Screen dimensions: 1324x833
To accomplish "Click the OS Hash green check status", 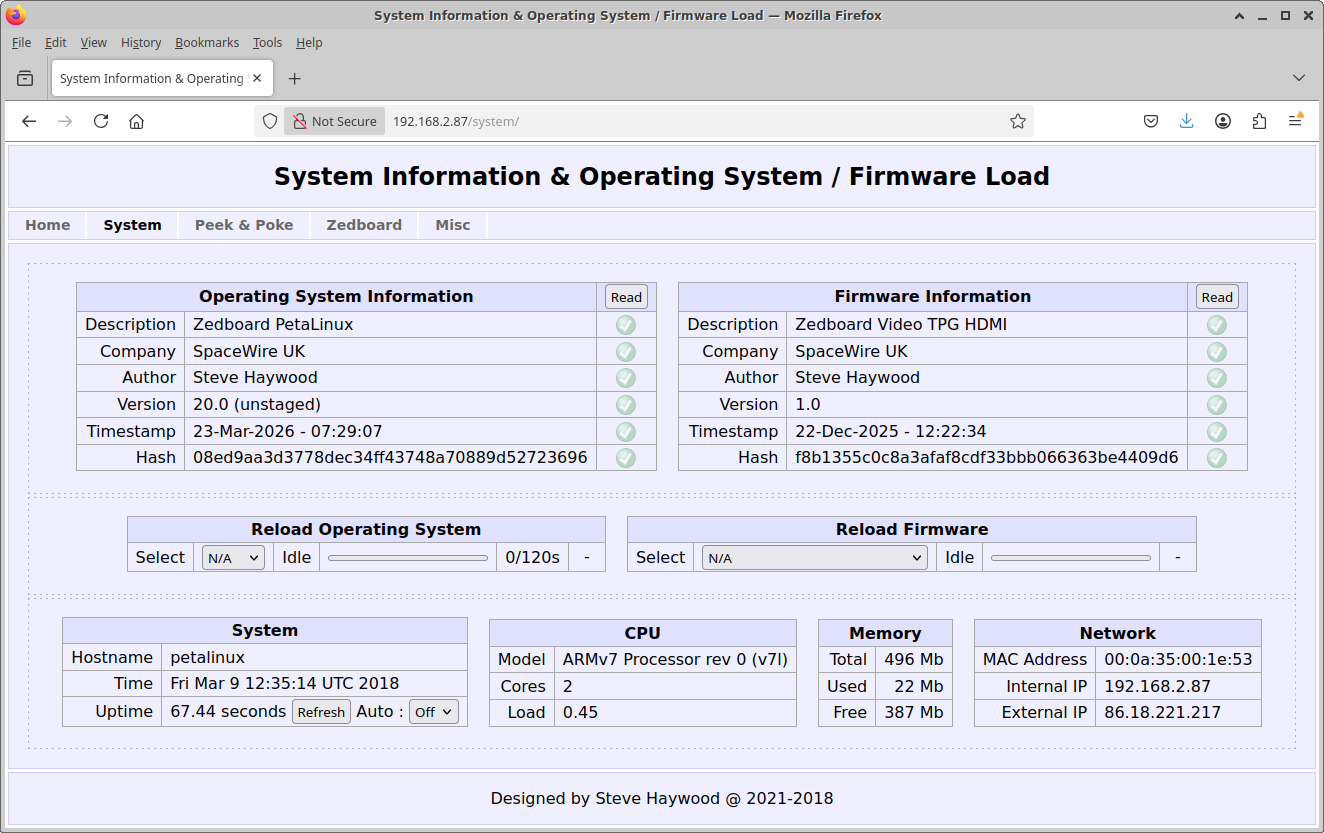I will [x=626, y=458].
